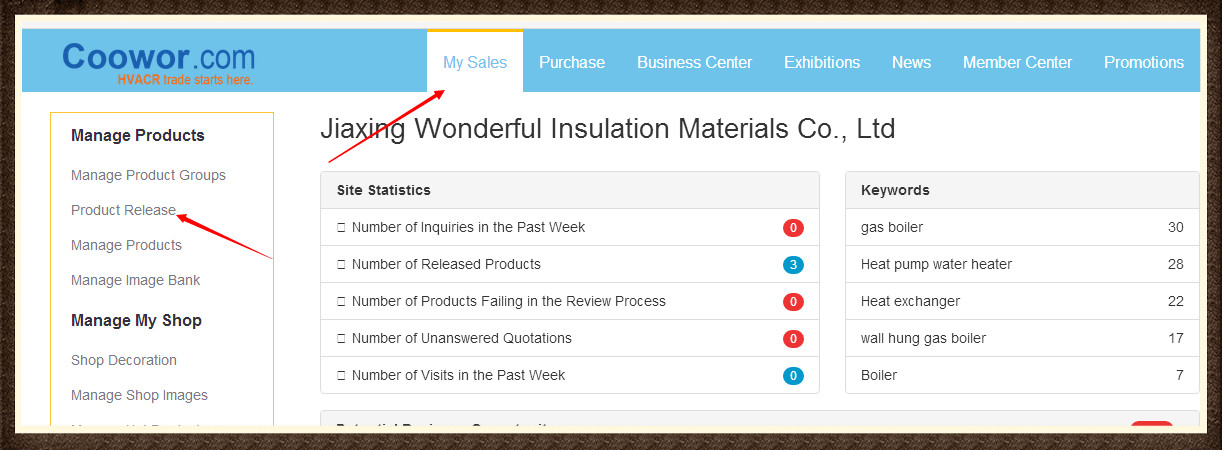Open the Member Center menu

click(1017, 62)
